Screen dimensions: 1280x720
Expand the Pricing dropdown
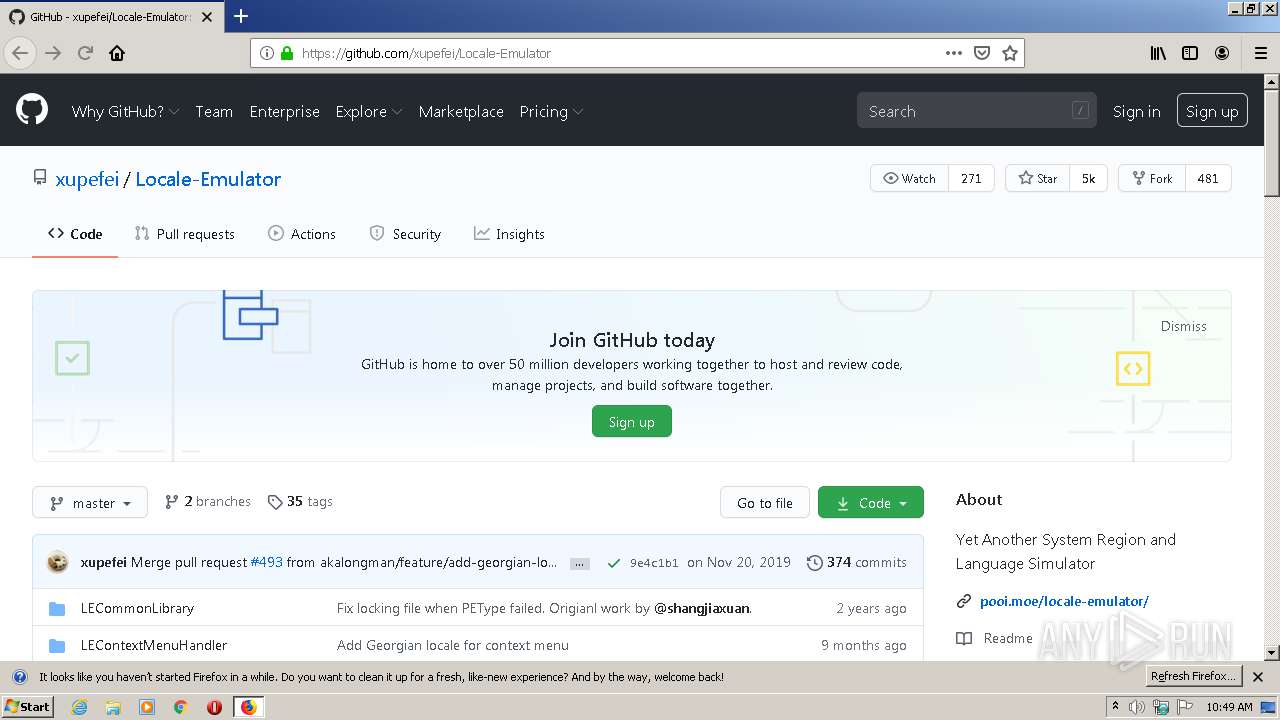[551, 111]
